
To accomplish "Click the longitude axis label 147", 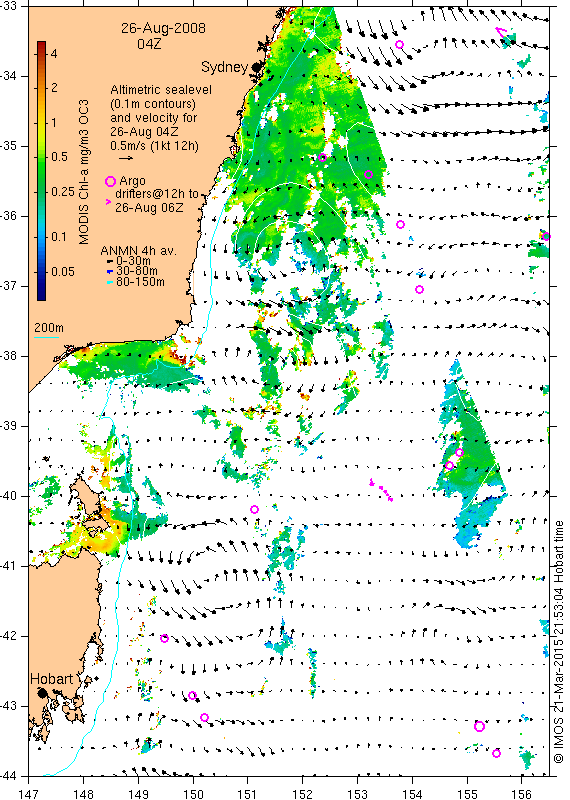I will click(28, 794).
